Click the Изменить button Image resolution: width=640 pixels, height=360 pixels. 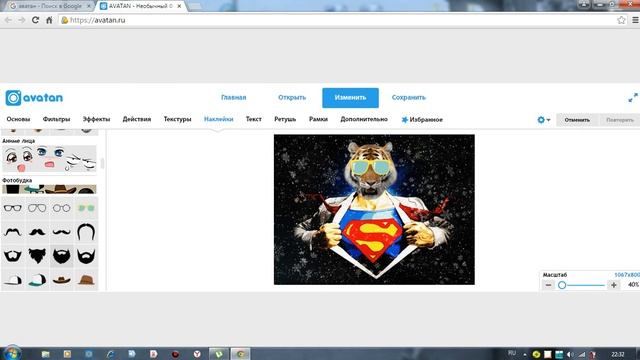(x=350, y=98)
